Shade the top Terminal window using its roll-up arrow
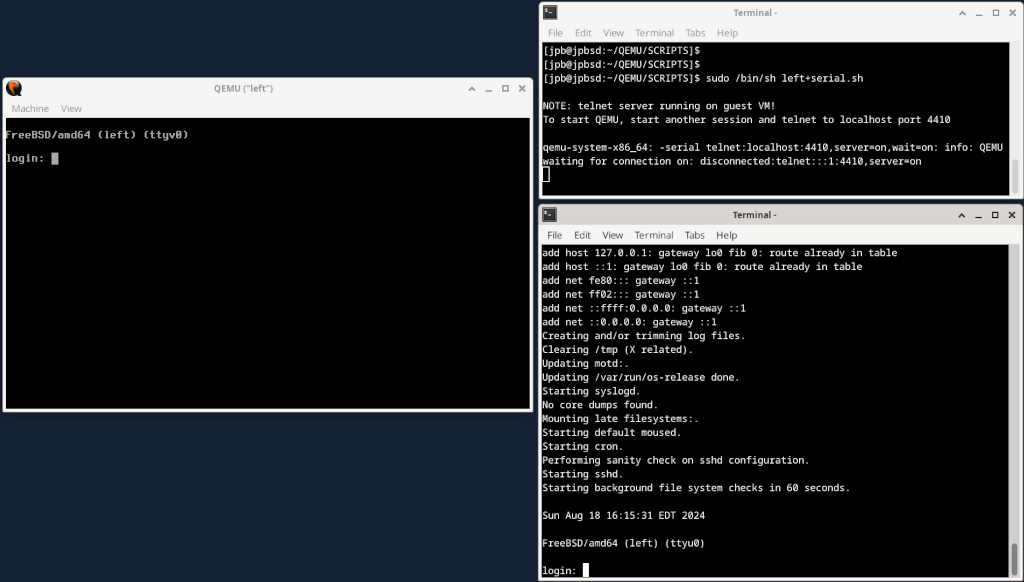1024x582 pixels. pos(961,12)
